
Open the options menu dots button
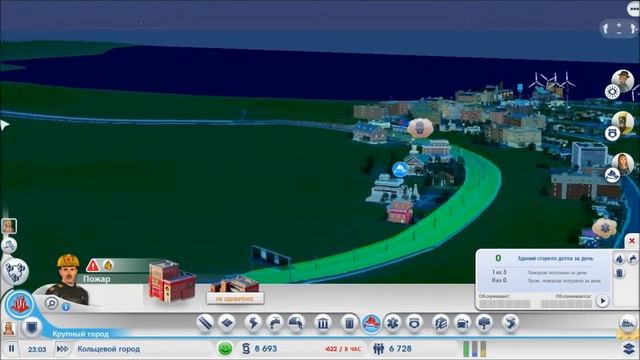point(634,9)
